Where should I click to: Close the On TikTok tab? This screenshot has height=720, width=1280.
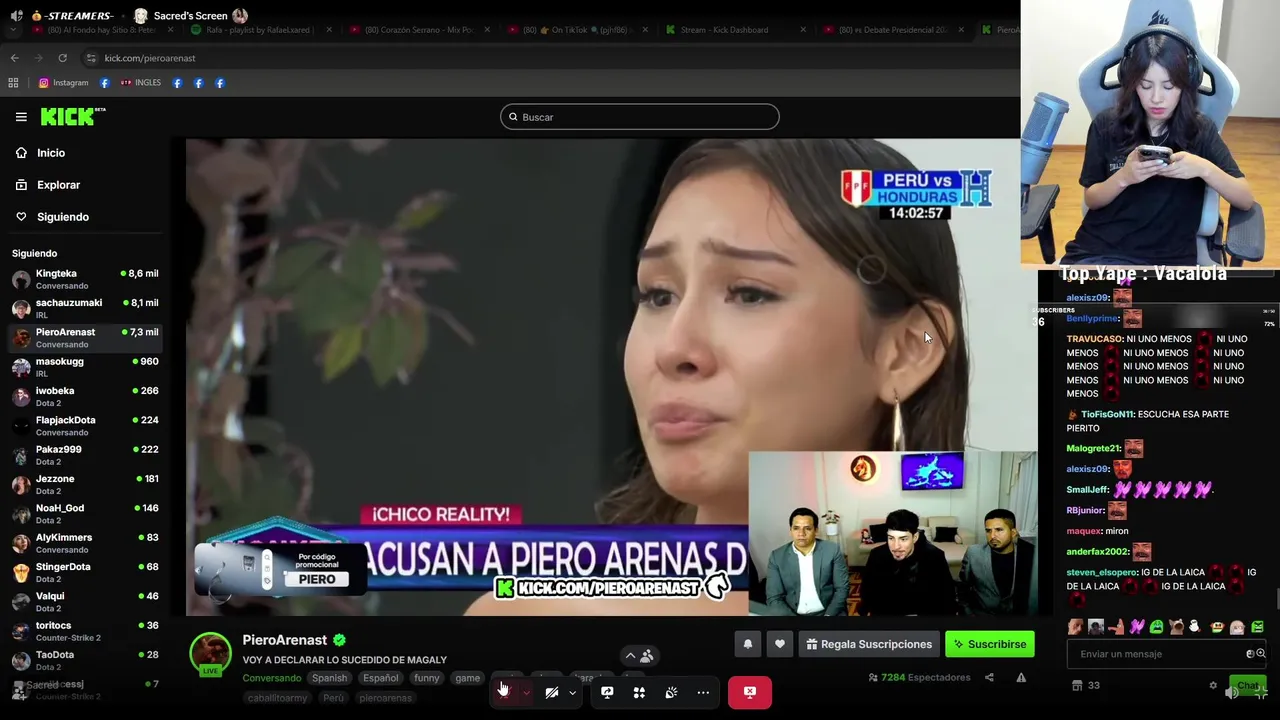tap(645, 30)
